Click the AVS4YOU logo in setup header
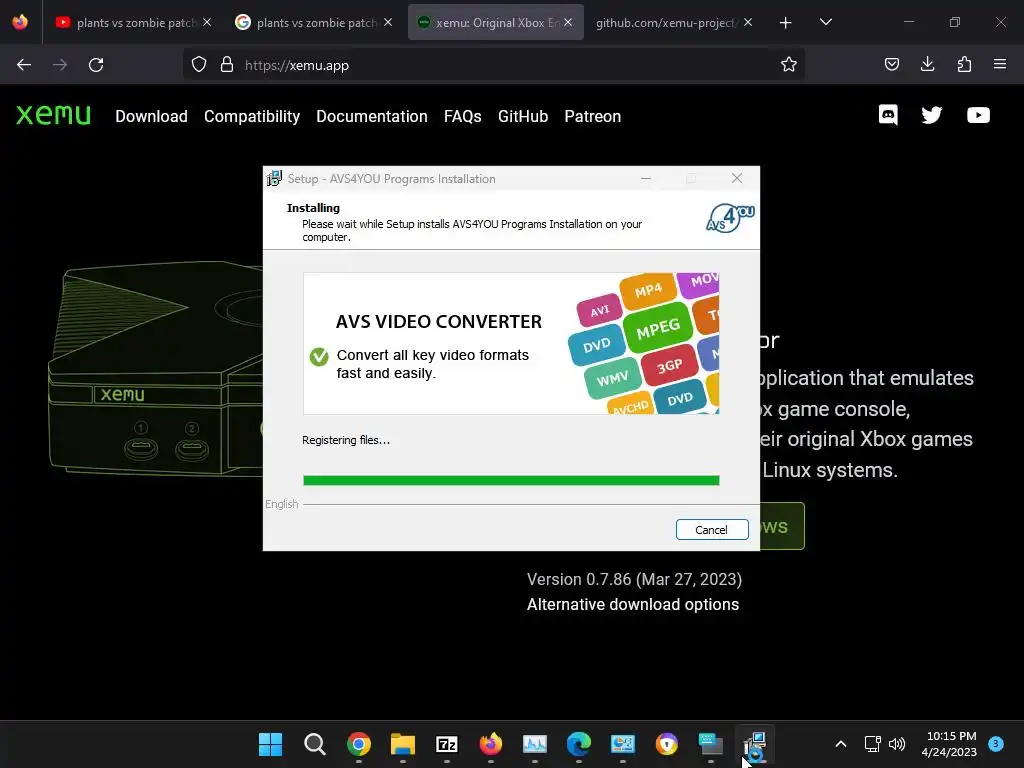1024x768 pixels. point(729,218)
